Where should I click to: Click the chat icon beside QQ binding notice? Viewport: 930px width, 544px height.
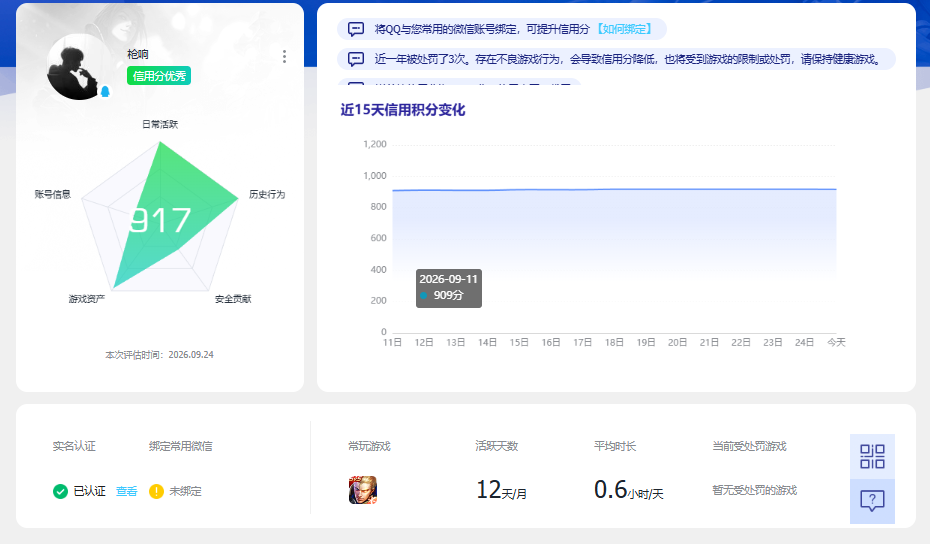[x=356, y=29]
